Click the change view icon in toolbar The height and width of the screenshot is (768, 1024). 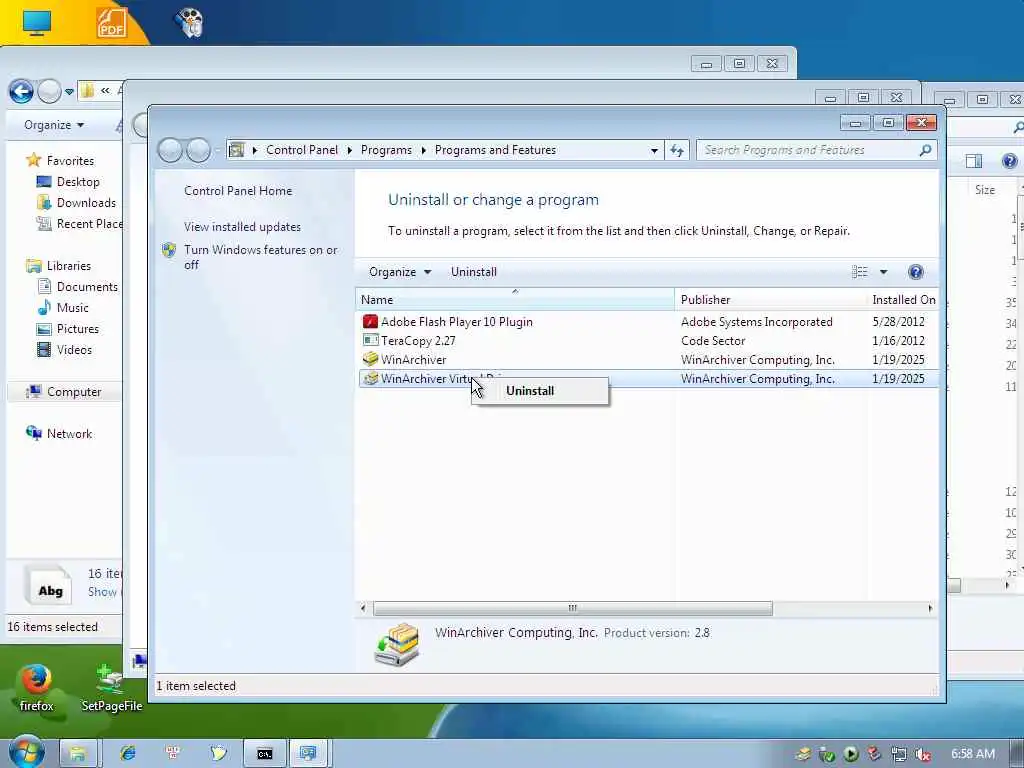point(859,272)
